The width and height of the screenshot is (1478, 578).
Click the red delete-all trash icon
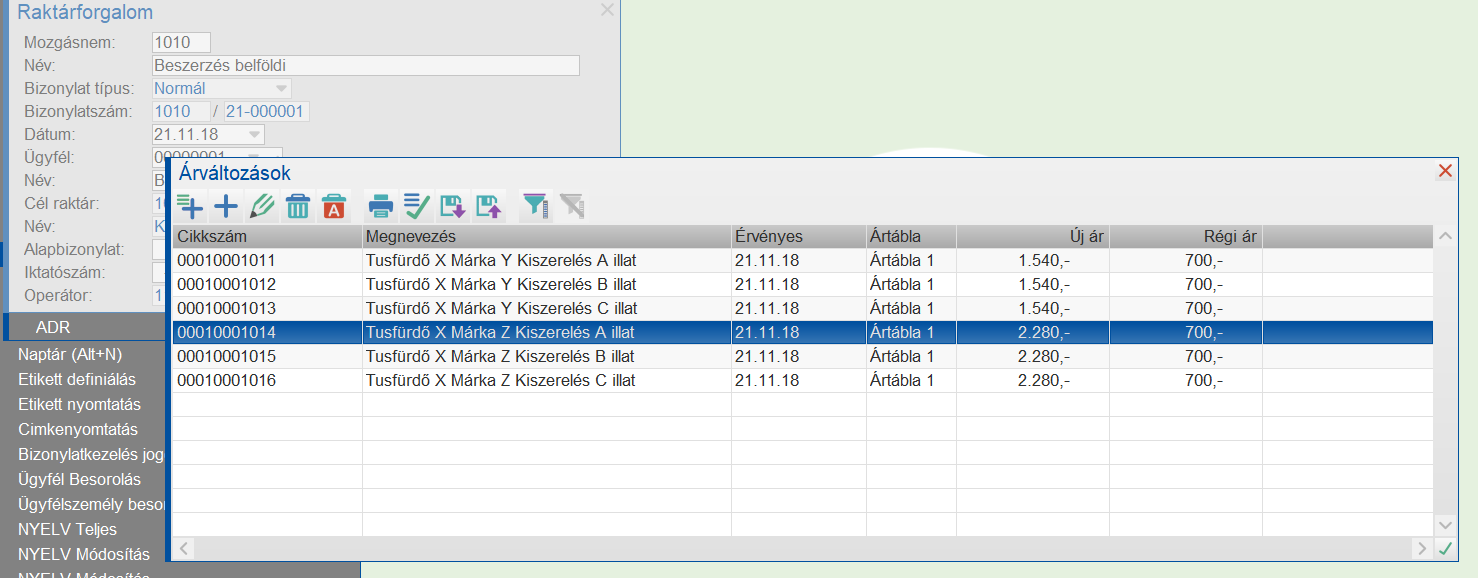pyautogui.click(x=334, y=206)
